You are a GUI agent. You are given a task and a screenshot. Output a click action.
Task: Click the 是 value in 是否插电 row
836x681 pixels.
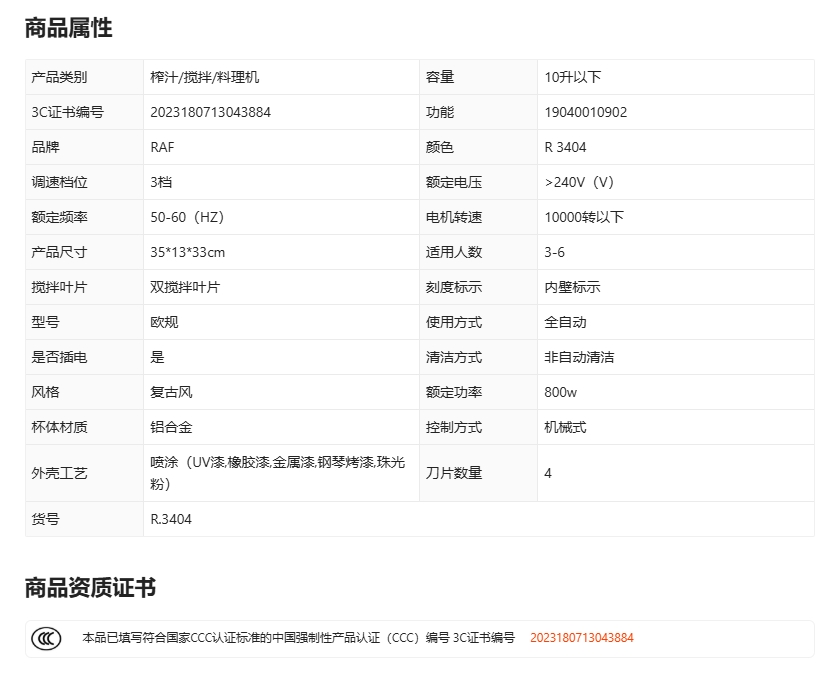coord(157,357)
